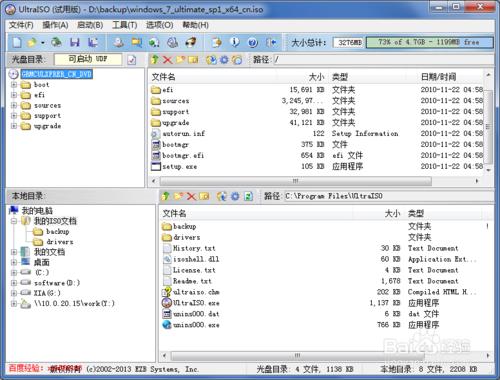The height and width of the screenshot is (380, 500).
Task: Click the 73% of 4.7GB capacity bar
Action: 429,42
